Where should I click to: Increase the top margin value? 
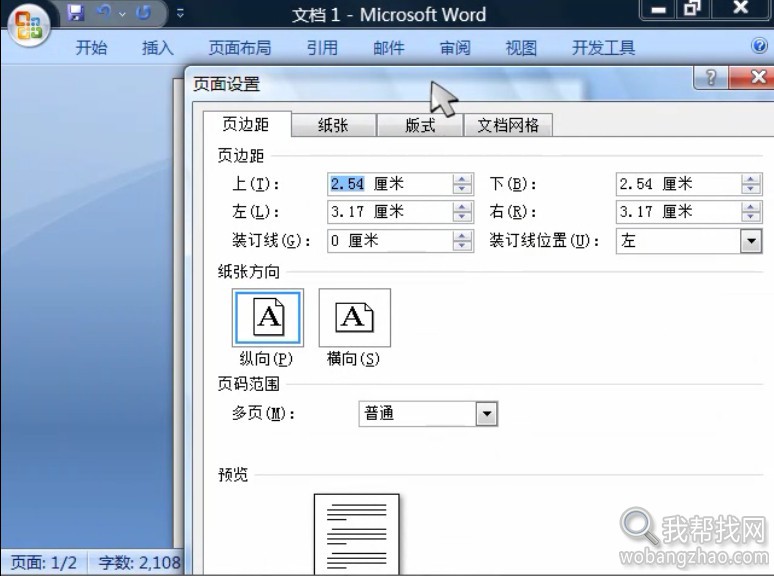click(463, 179)
